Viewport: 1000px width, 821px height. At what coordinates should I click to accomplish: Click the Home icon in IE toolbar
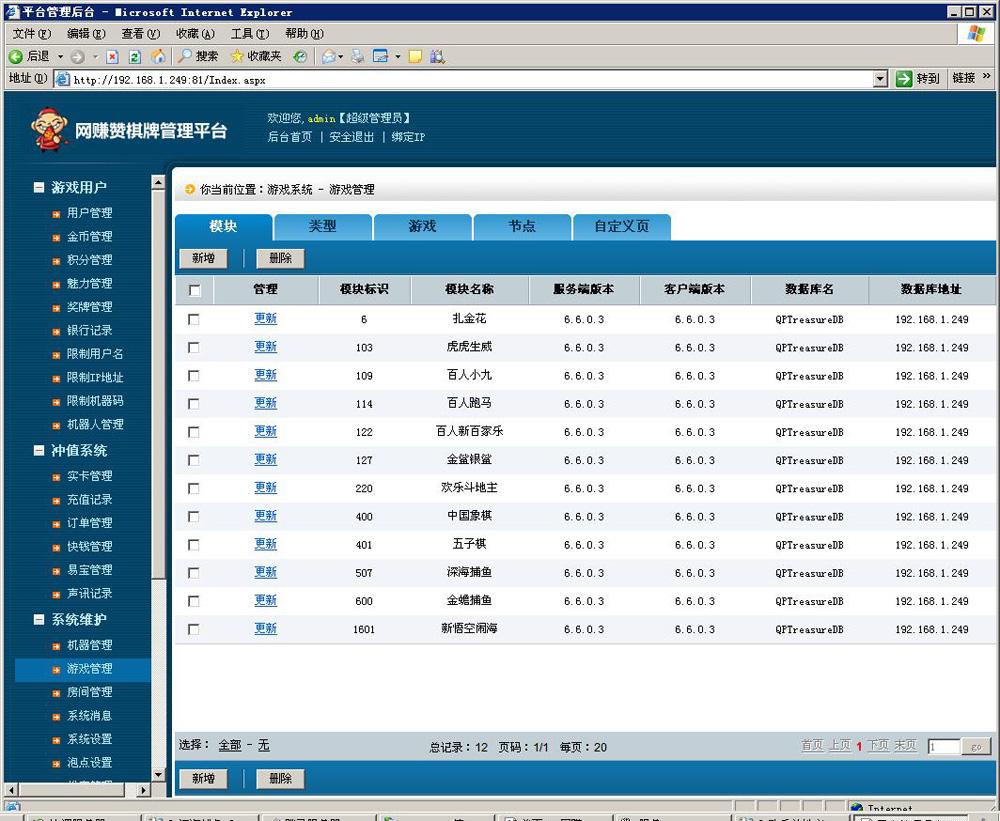[x=158, y=57]
